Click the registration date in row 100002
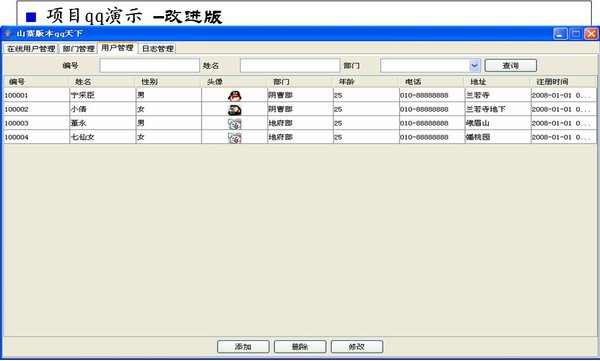The image size is (600, 361). click(563, 109)
